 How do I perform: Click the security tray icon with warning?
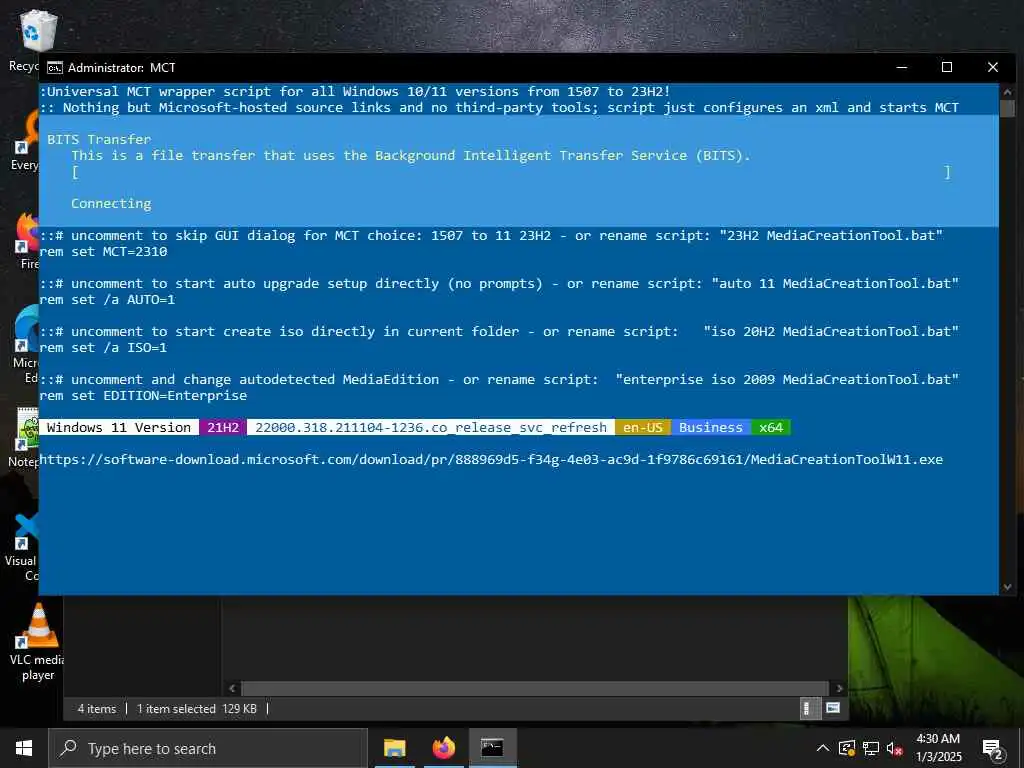point(847,748)
